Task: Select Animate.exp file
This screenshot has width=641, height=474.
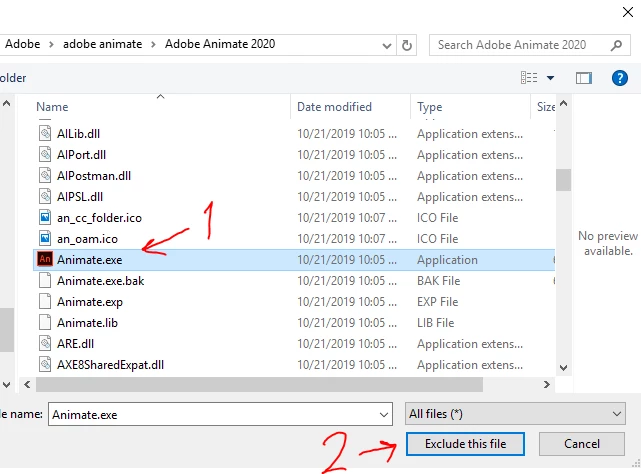Action: [x=90, y=302]
